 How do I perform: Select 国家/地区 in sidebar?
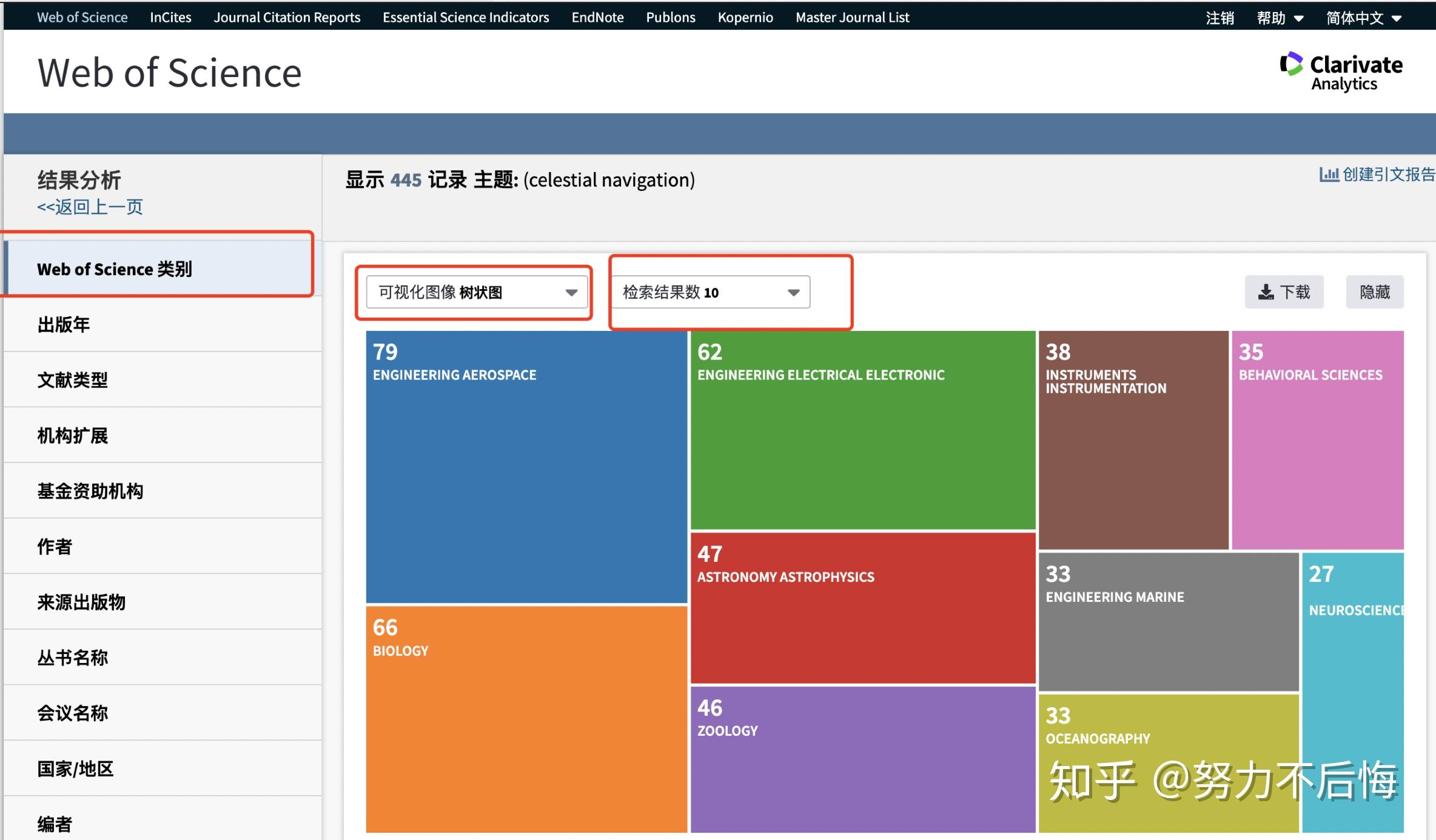tap(163, 769)
